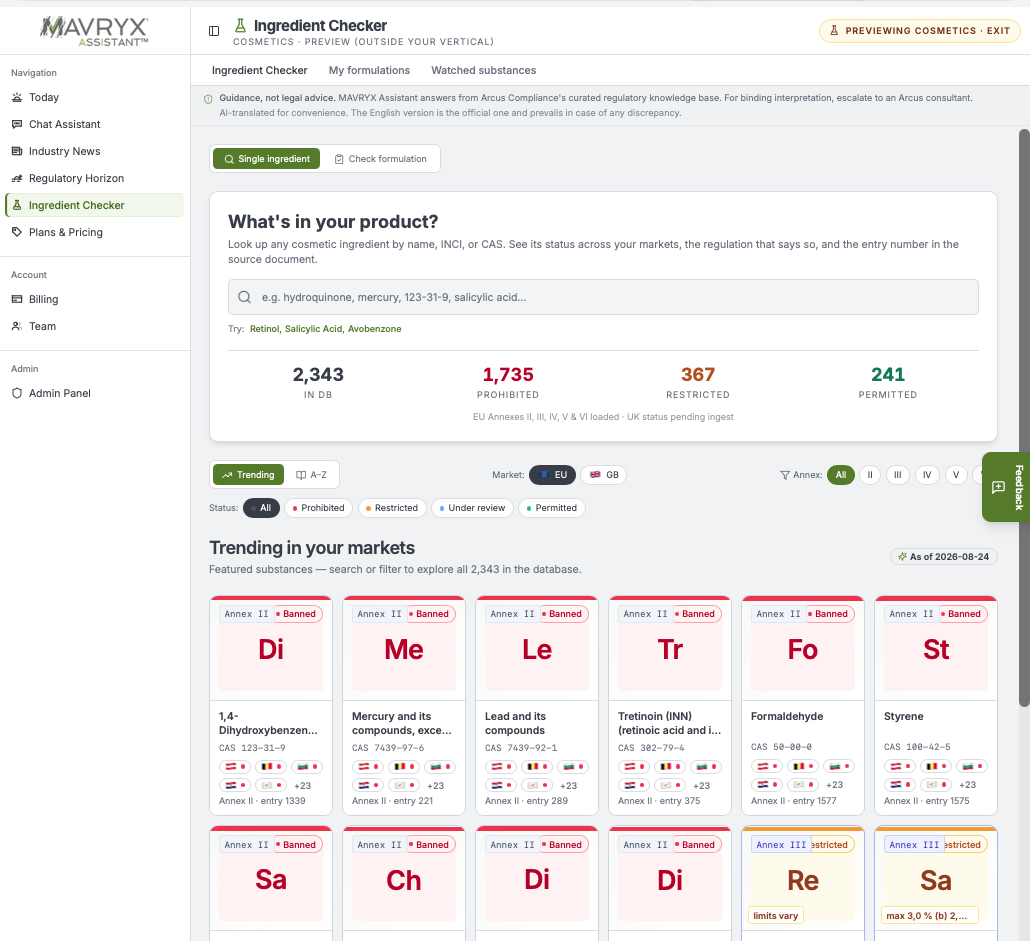The width and height of the screenshot is (1030, 941).
Task: Click the Chat Assistant speech bubble icon
Action: click(17, 124)
